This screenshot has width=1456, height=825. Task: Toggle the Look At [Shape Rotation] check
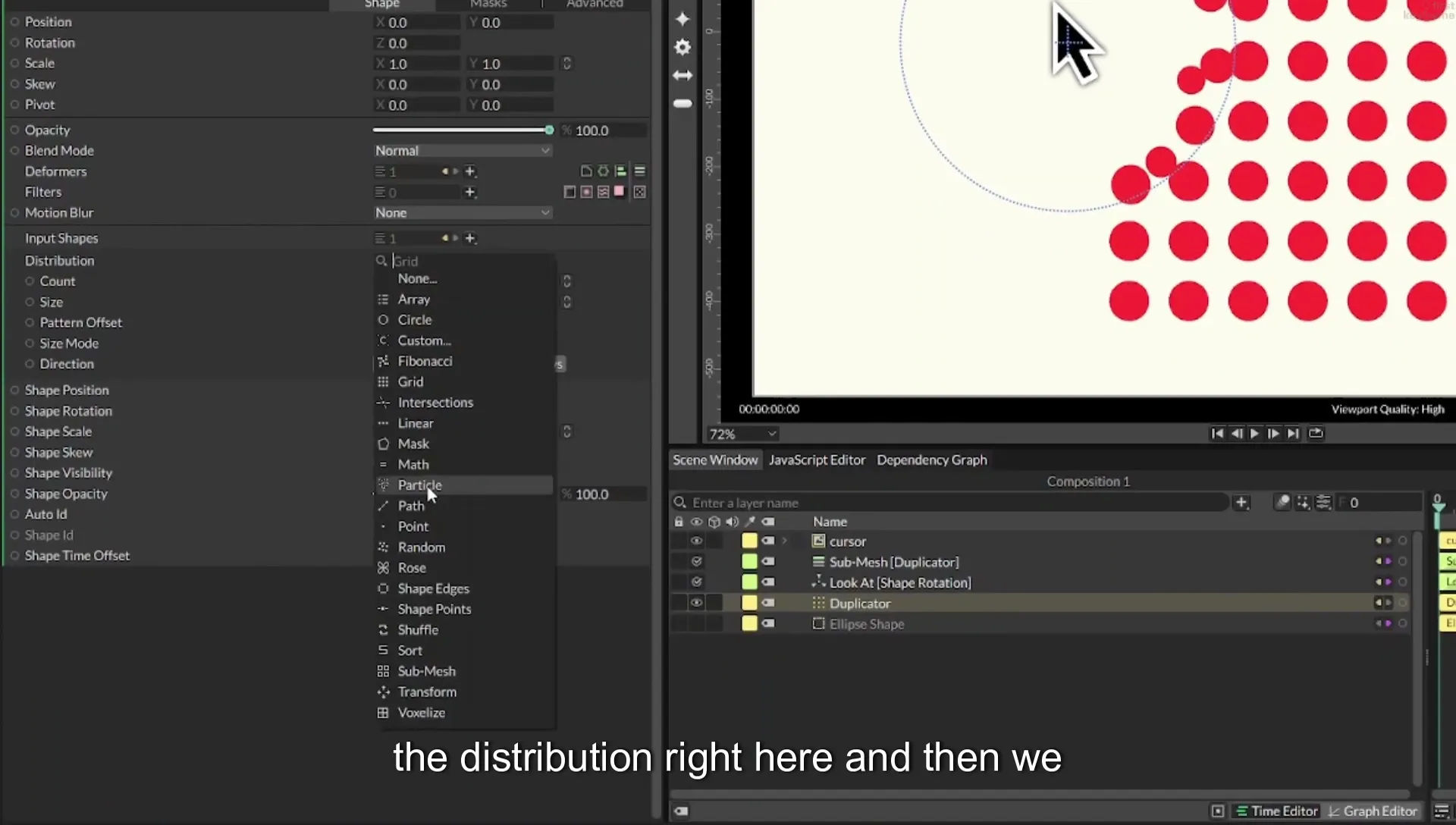(x=696, y=582)
